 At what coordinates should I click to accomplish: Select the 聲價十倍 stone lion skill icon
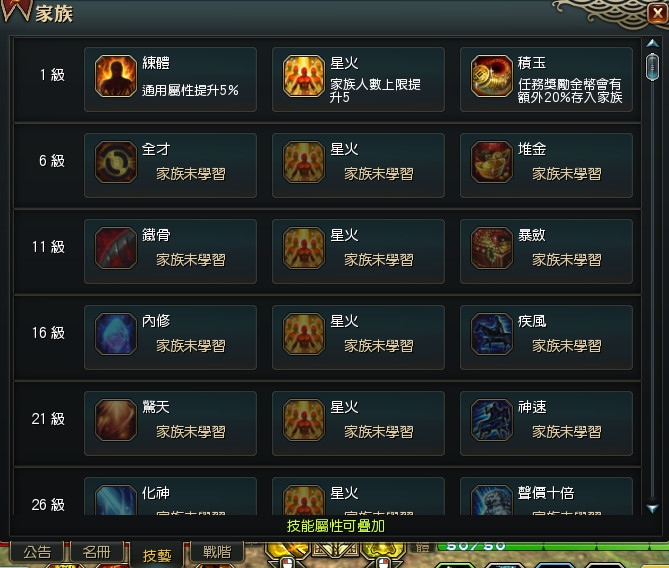pos(492,500)
